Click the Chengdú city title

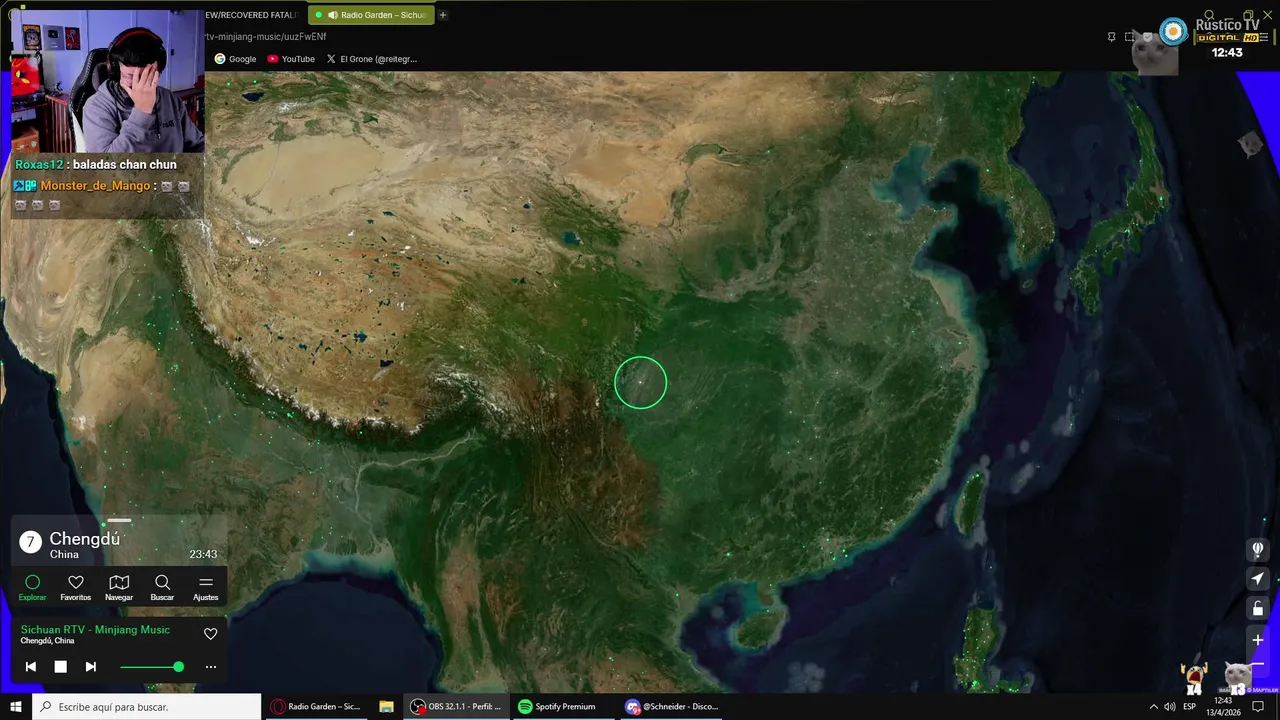pyautogui.click(x=85, y=539)
